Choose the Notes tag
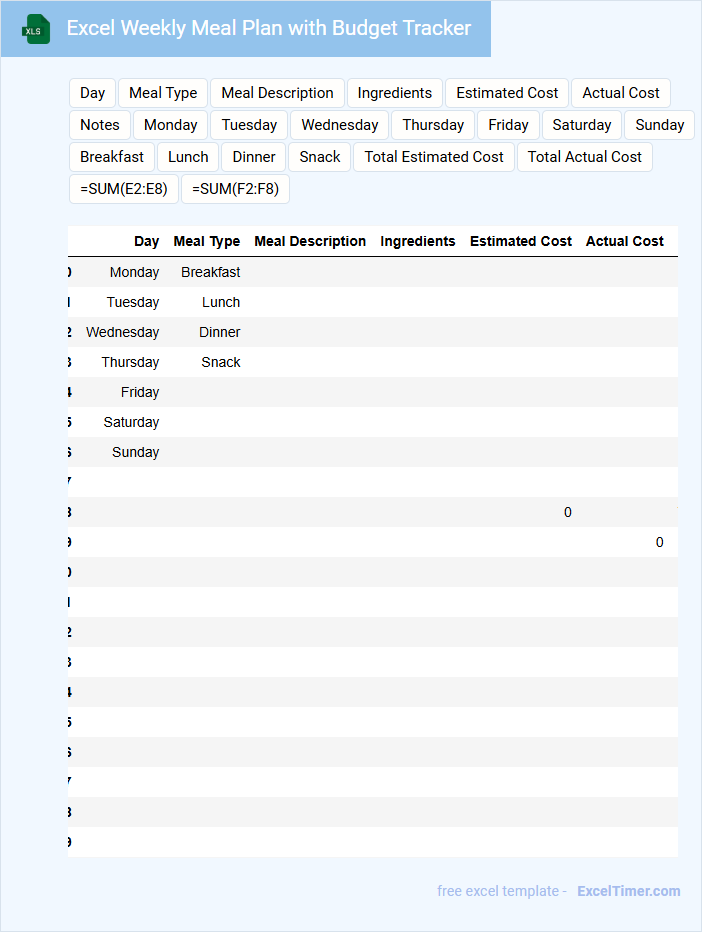The image size is (702, 932). [100, 125]
